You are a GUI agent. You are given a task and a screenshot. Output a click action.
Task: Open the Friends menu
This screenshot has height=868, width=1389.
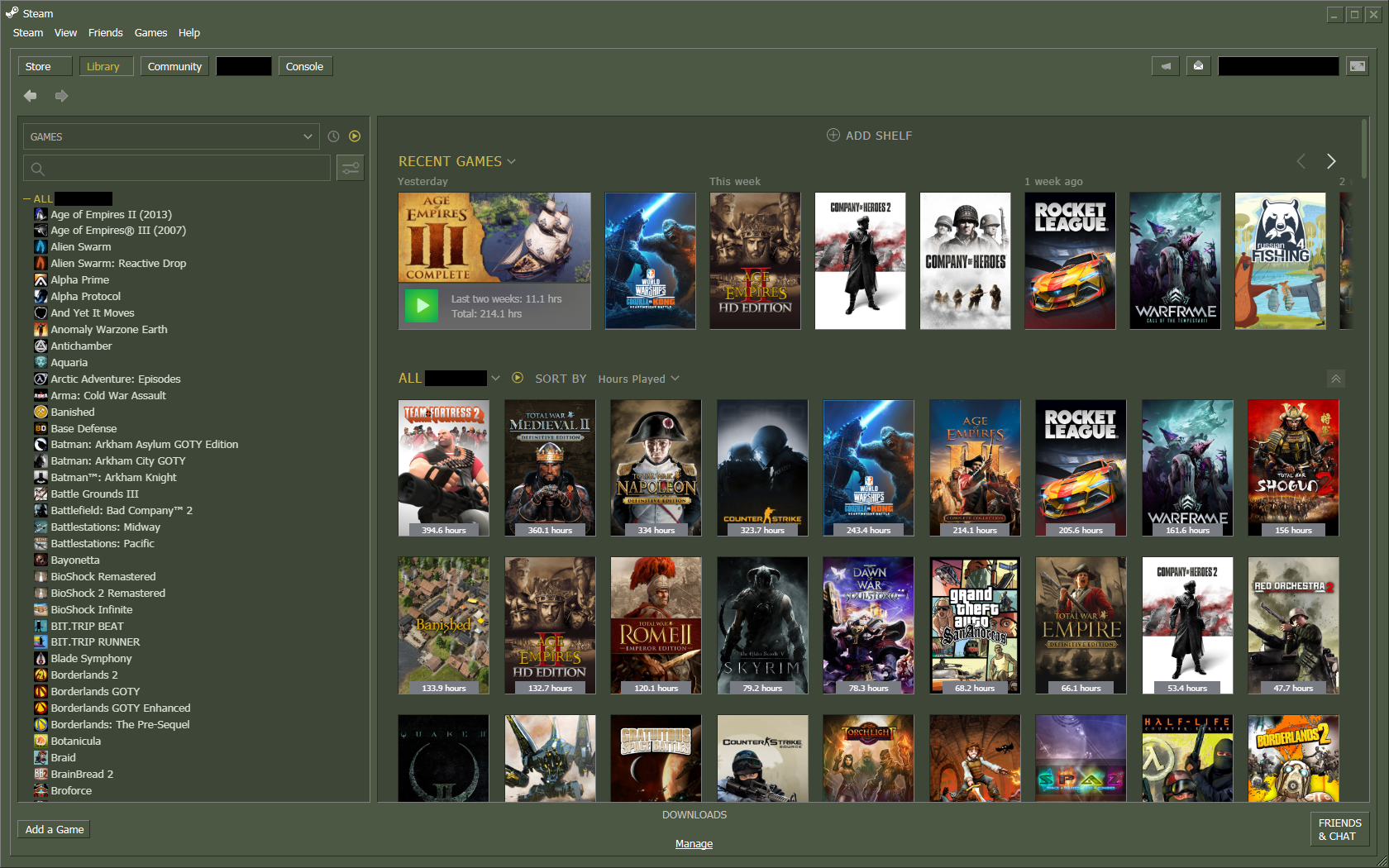[105, 33]
